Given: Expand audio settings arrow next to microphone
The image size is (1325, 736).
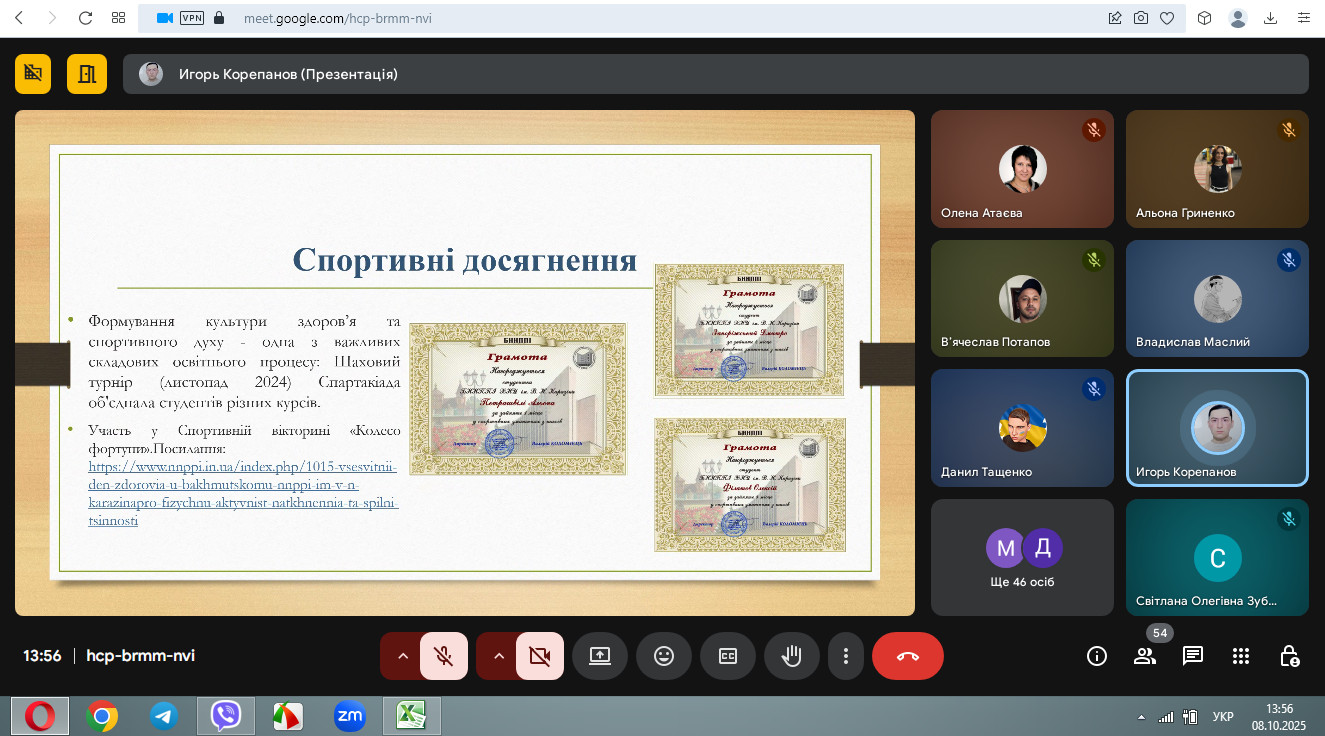Looking at the screenshot, I should (x=402, y=656).
